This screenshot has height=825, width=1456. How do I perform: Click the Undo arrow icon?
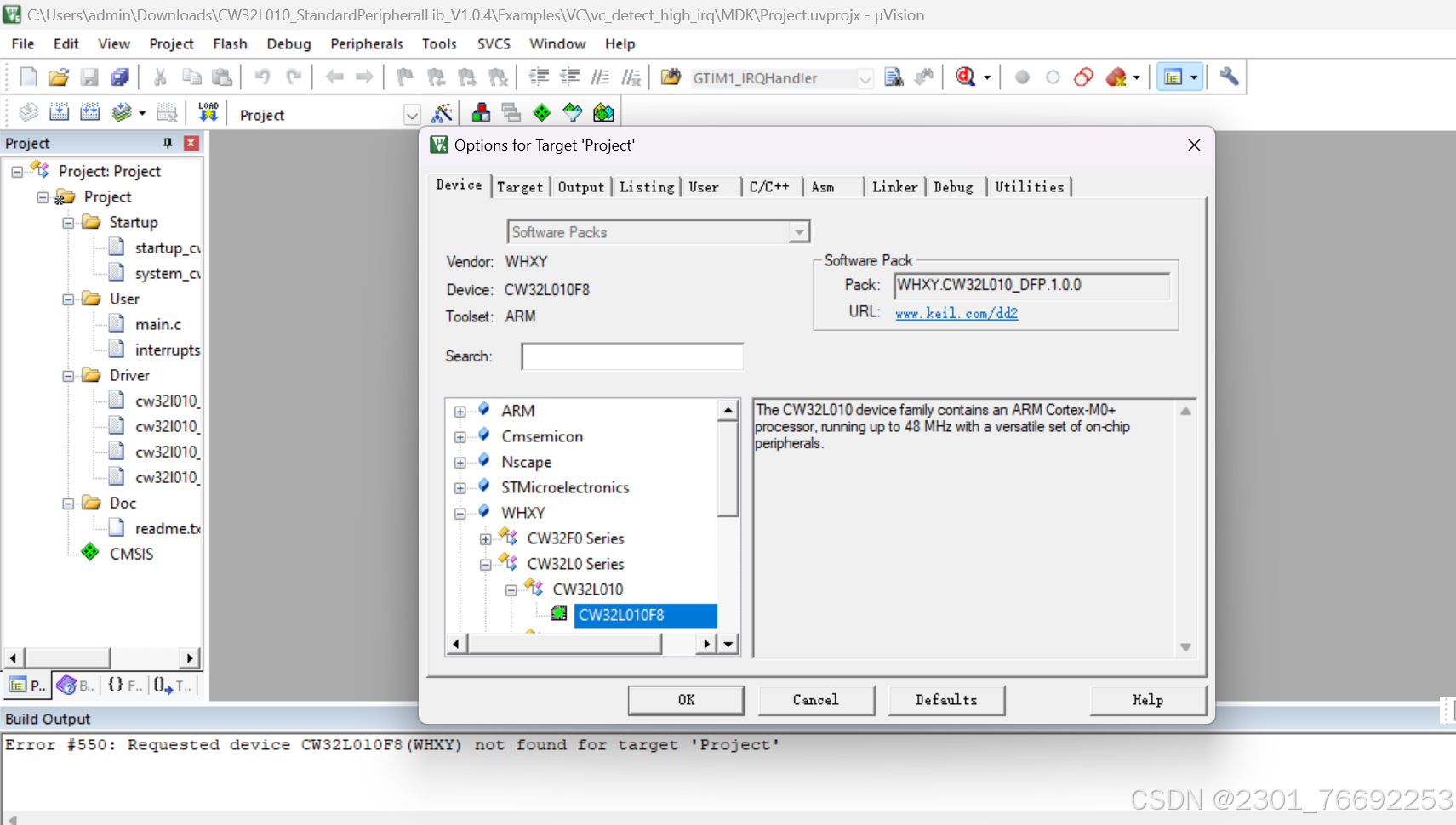click(x=263, y=77)
